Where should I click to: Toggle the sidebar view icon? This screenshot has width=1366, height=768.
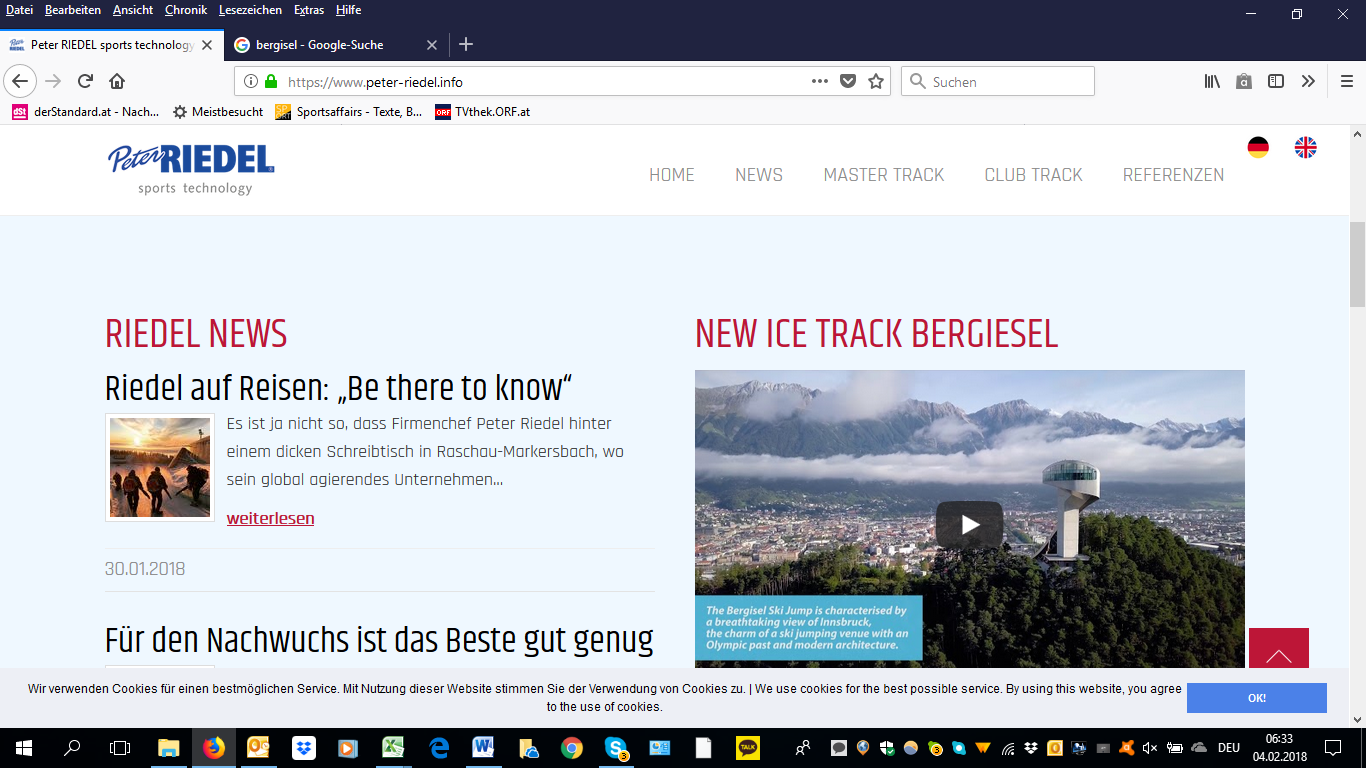pyautogui.click(x=1276, y=81)
